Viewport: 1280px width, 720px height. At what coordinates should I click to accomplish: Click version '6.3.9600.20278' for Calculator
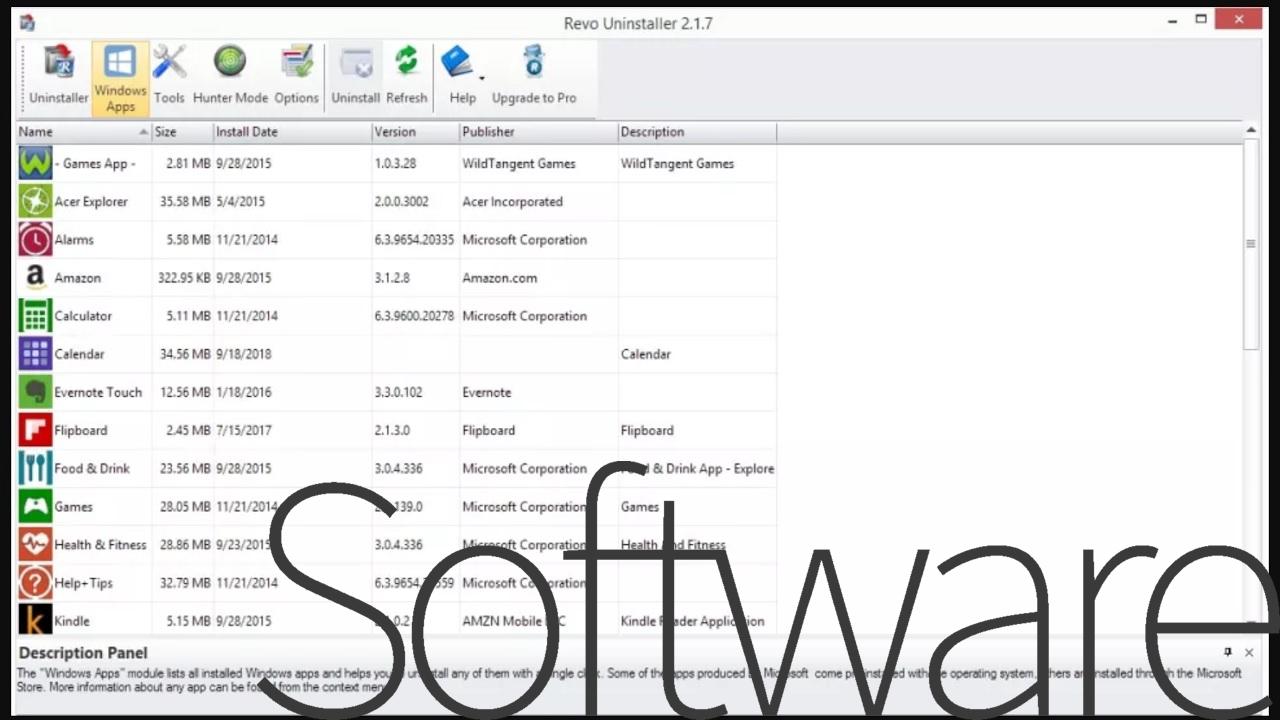414,316
